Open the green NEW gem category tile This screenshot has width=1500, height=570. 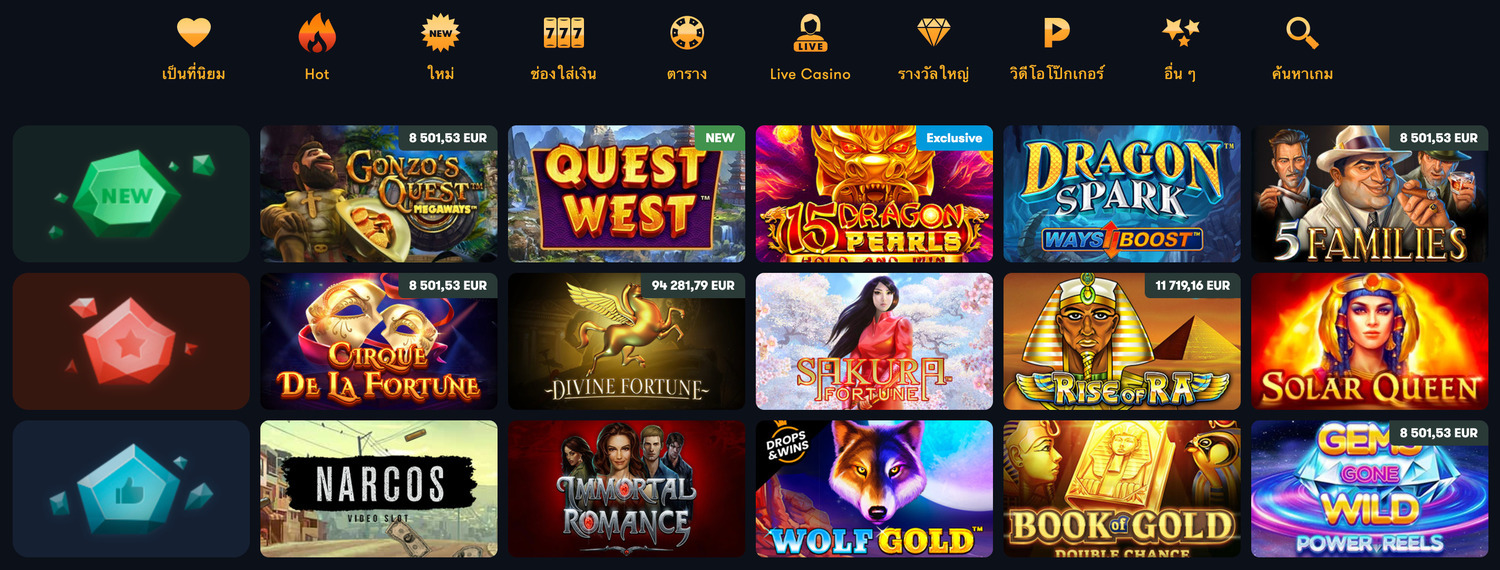131,194
